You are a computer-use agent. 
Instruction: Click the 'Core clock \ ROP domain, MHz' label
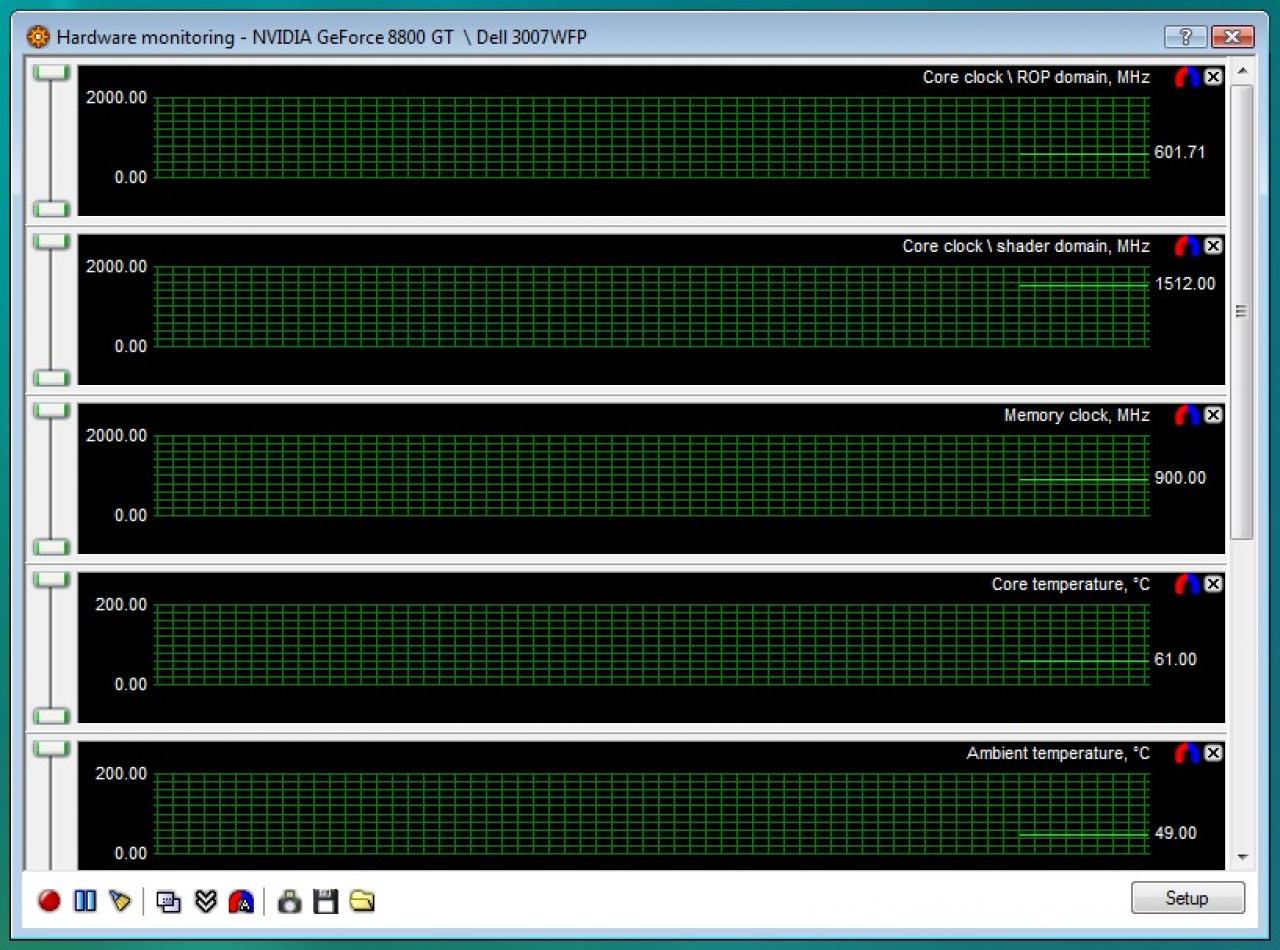point(1036,77)
